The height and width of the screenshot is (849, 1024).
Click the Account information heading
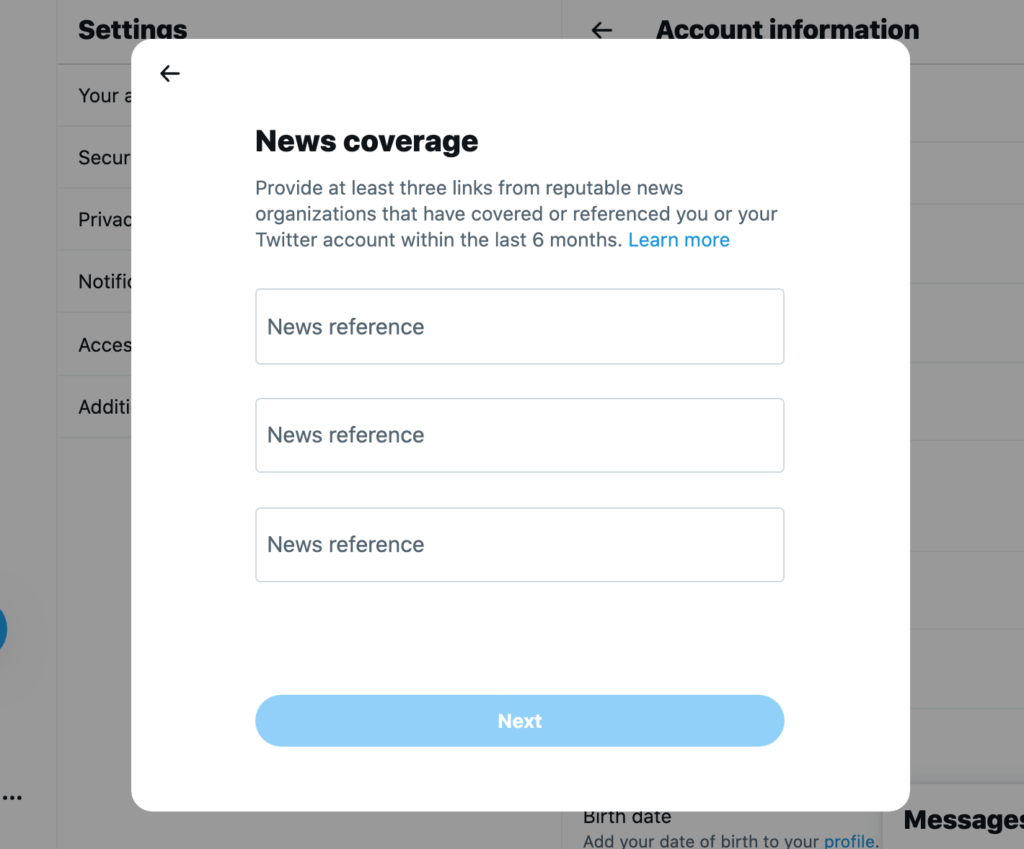787,30
